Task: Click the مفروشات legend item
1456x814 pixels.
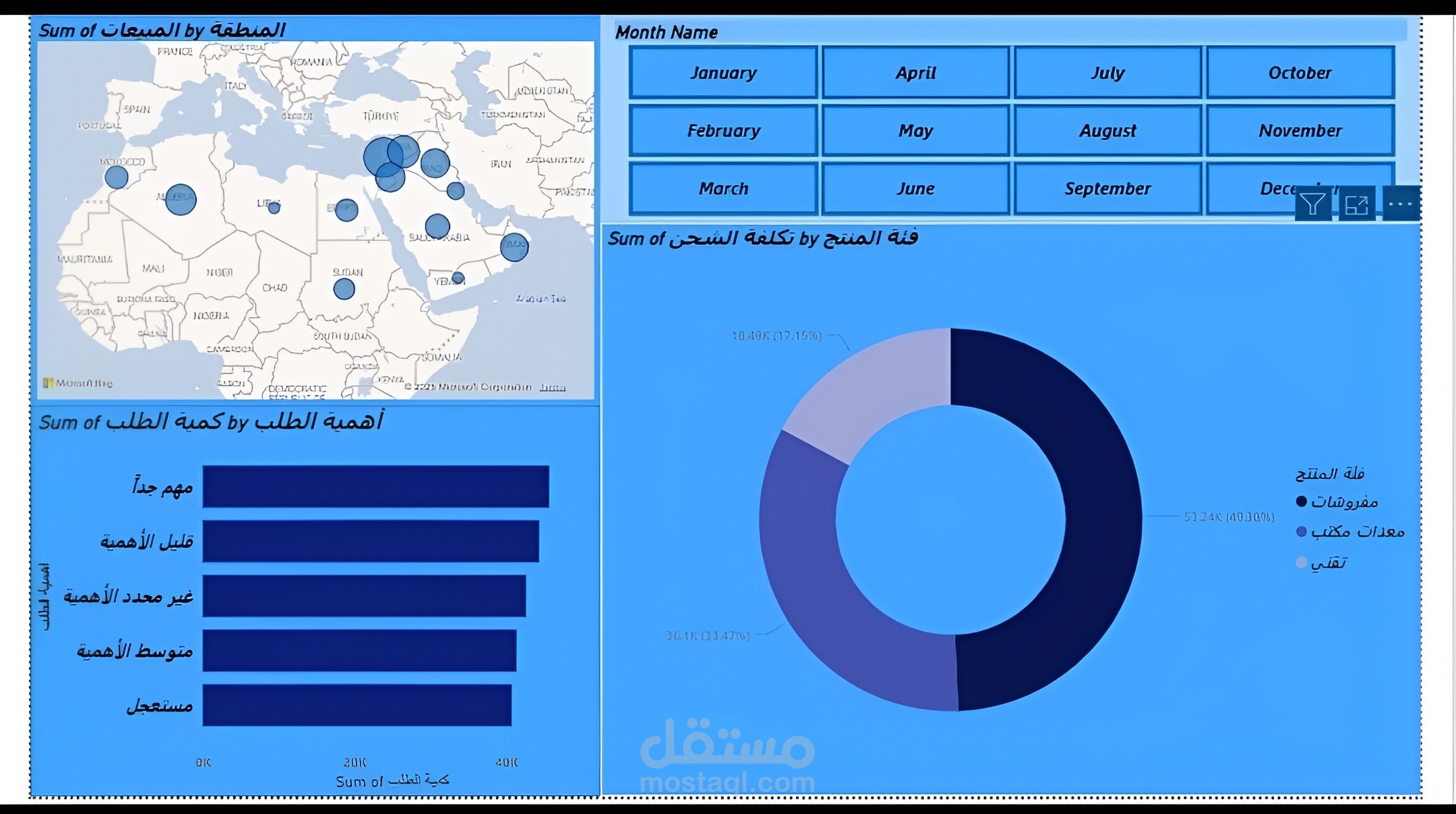Action: tap(1337, 502)
